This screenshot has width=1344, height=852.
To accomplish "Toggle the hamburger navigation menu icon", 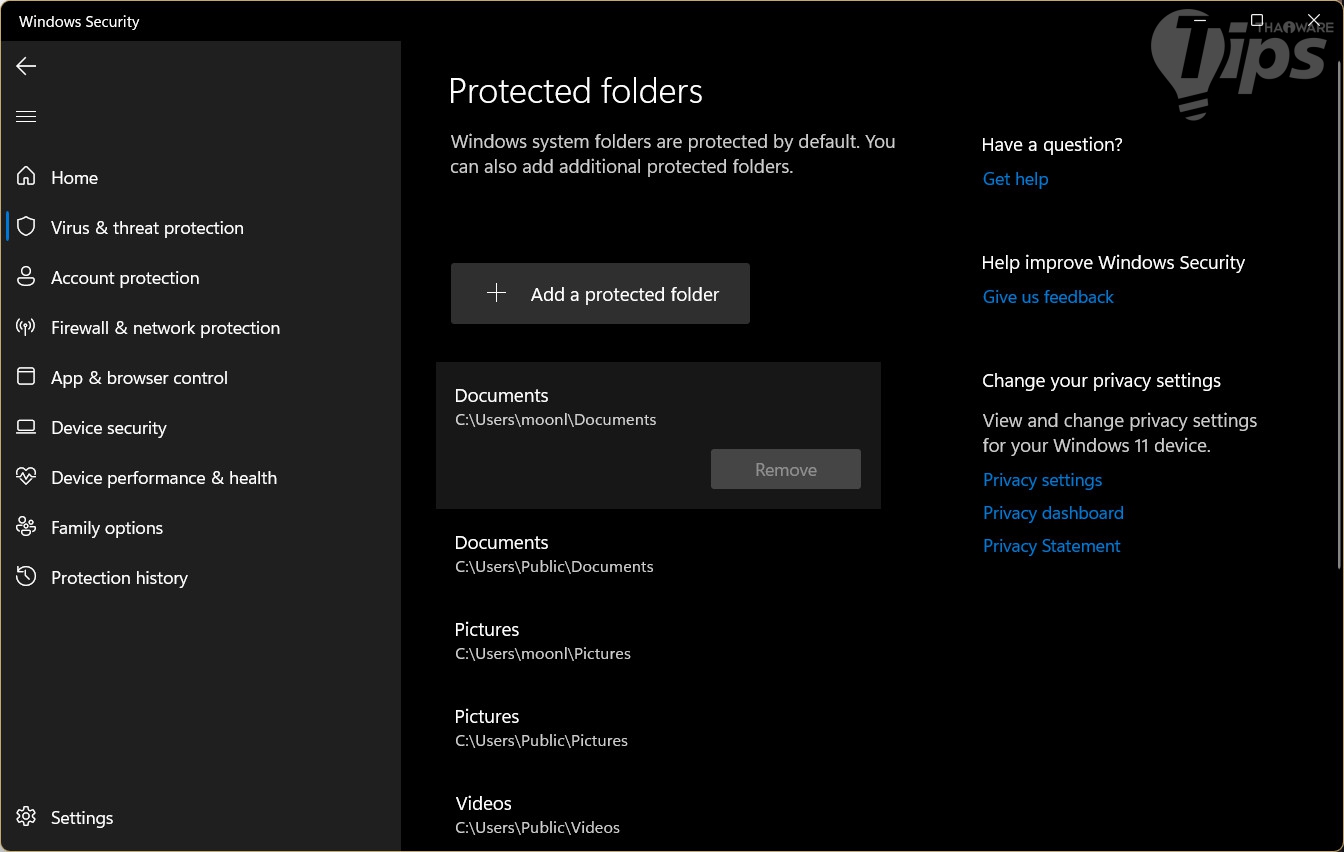I will (26, 117).
